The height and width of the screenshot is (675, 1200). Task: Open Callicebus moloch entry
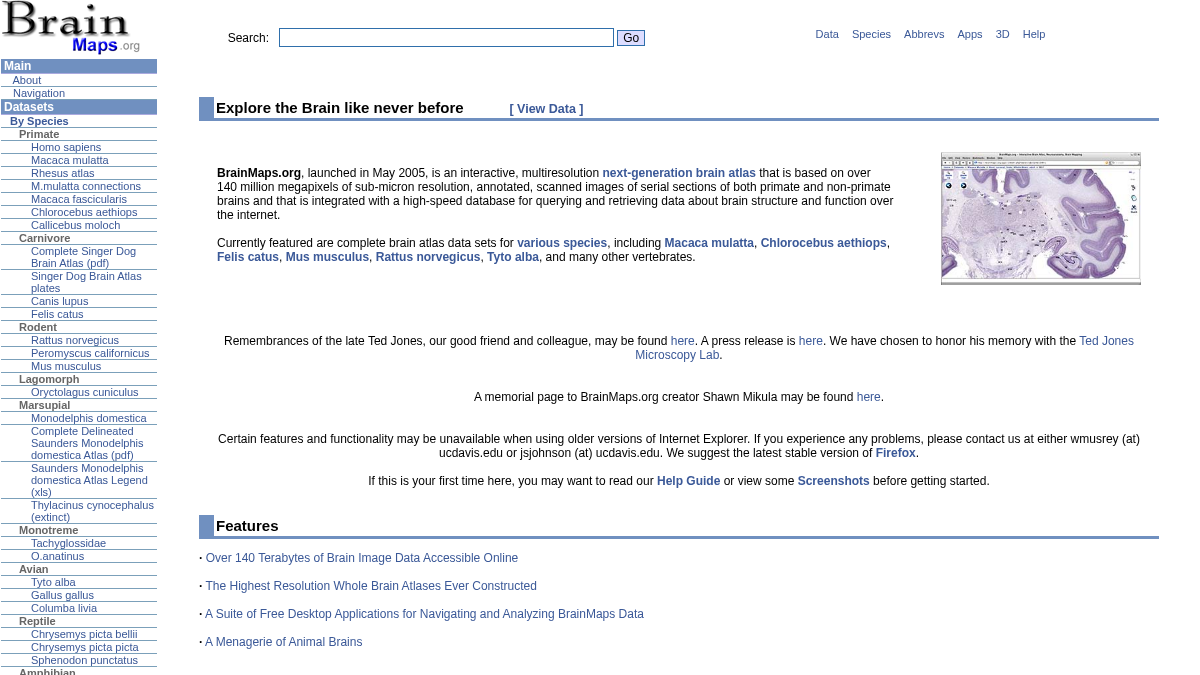[x=75, y=225]
